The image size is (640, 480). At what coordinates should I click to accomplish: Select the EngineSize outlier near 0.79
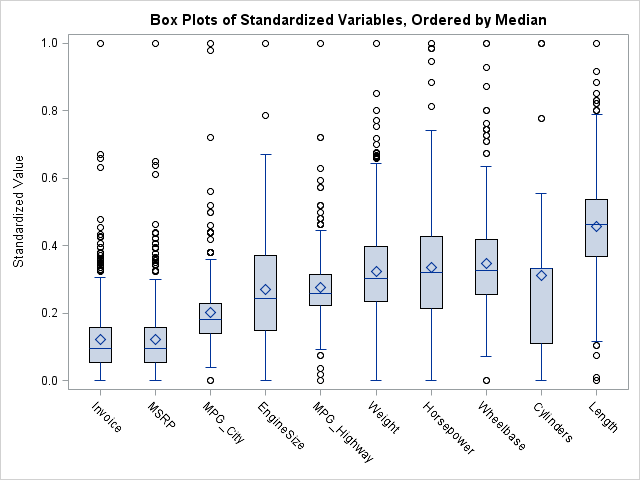tap(265, 115)
